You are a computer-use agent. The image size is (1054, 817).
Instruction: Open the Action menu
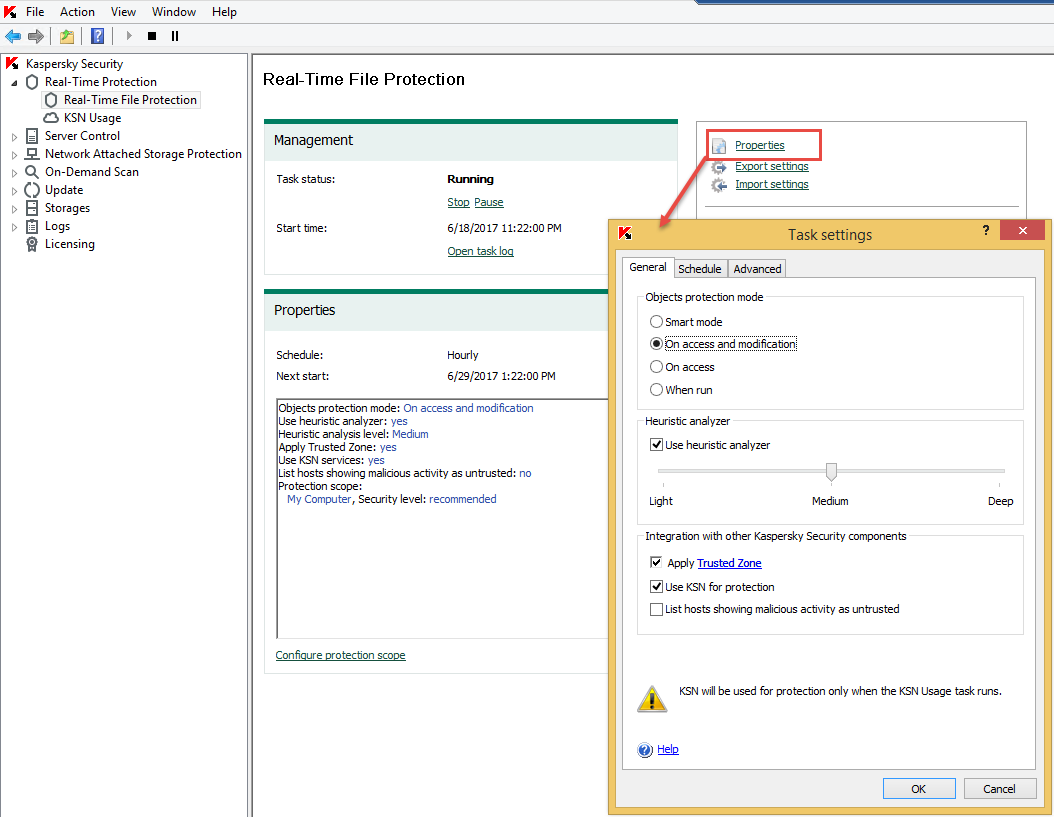(77, 11)
